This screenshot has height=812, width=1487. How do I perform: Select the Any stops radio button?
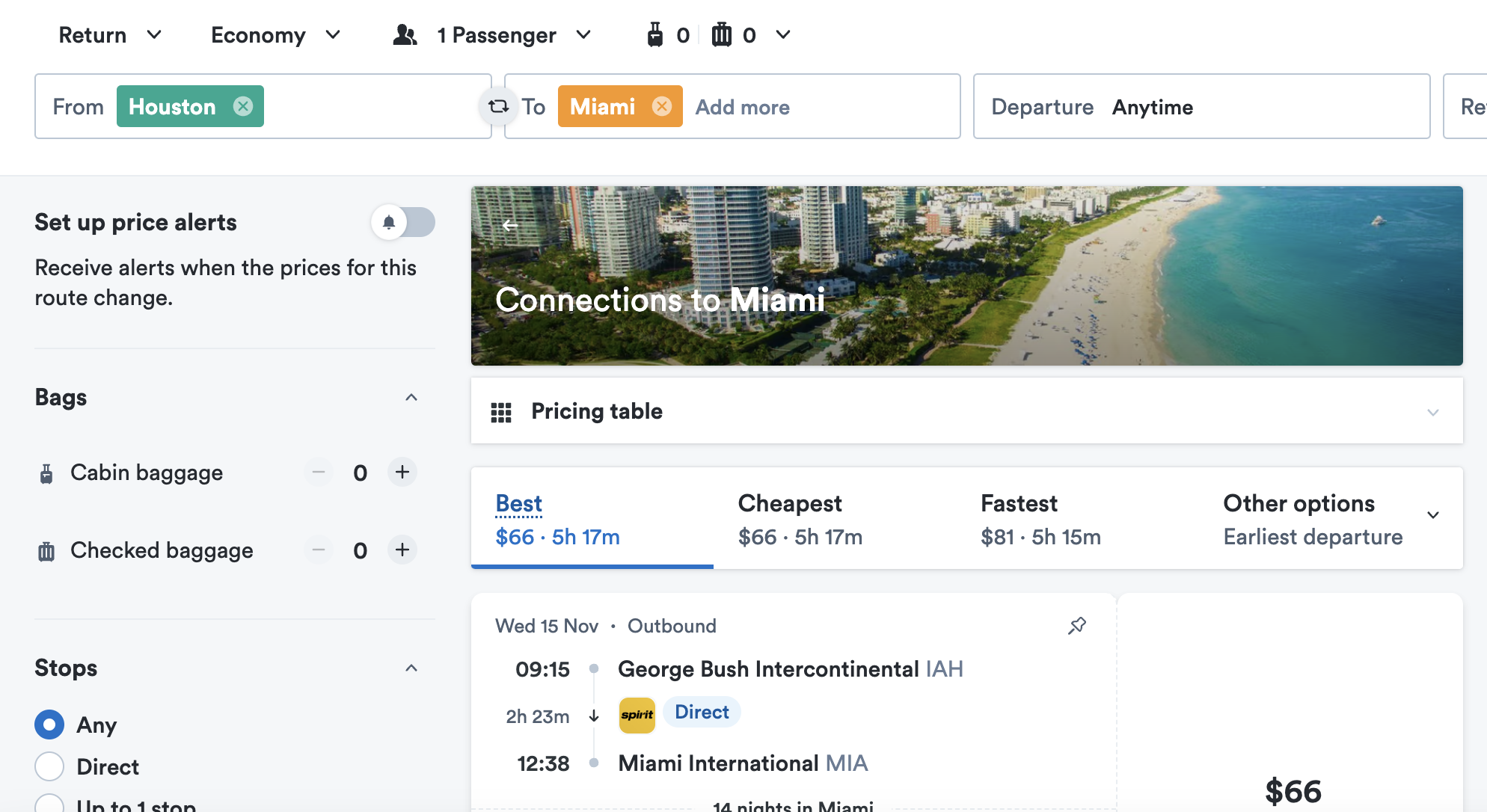tap(49, 725)
